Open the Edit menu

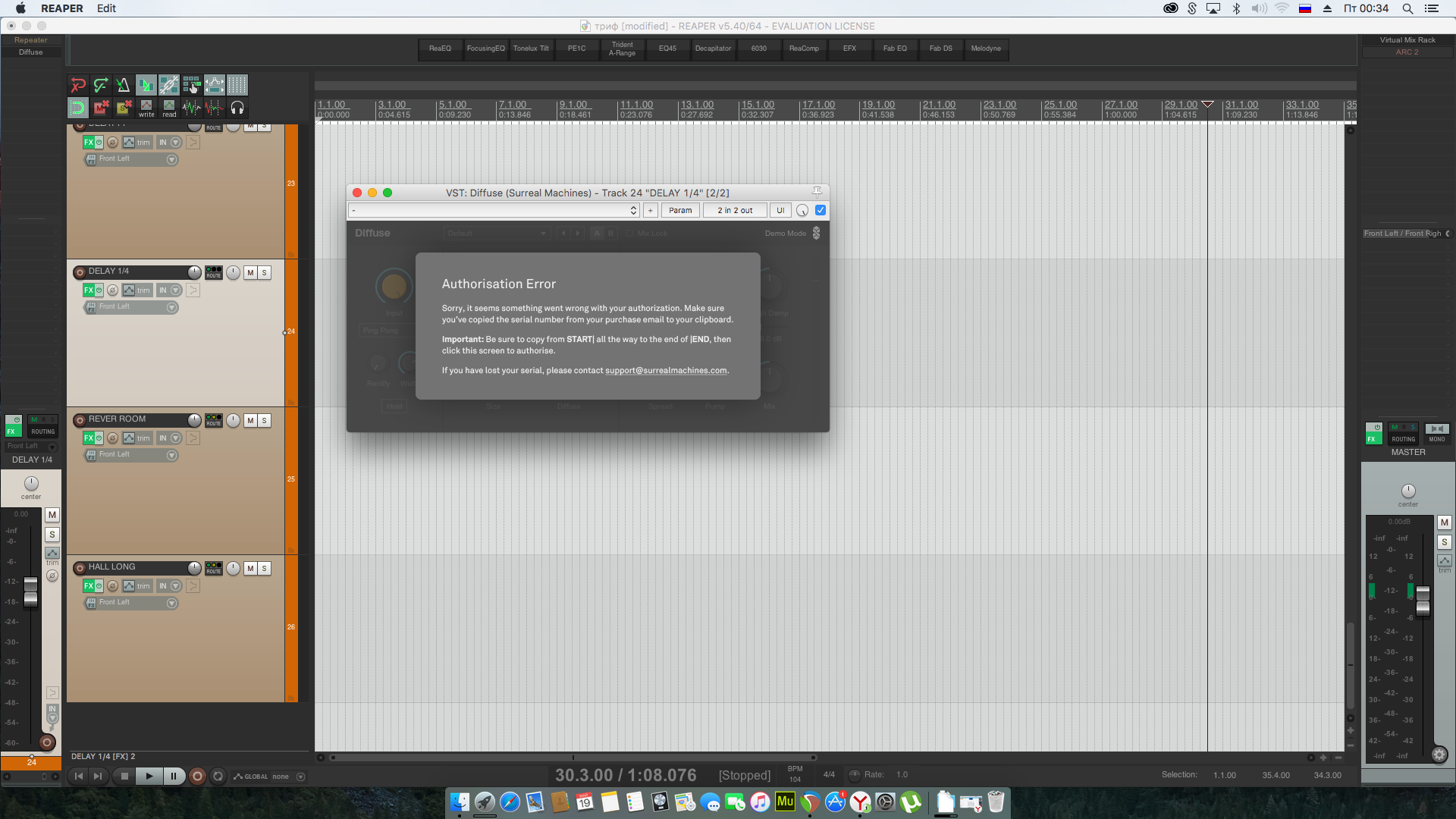106,8
